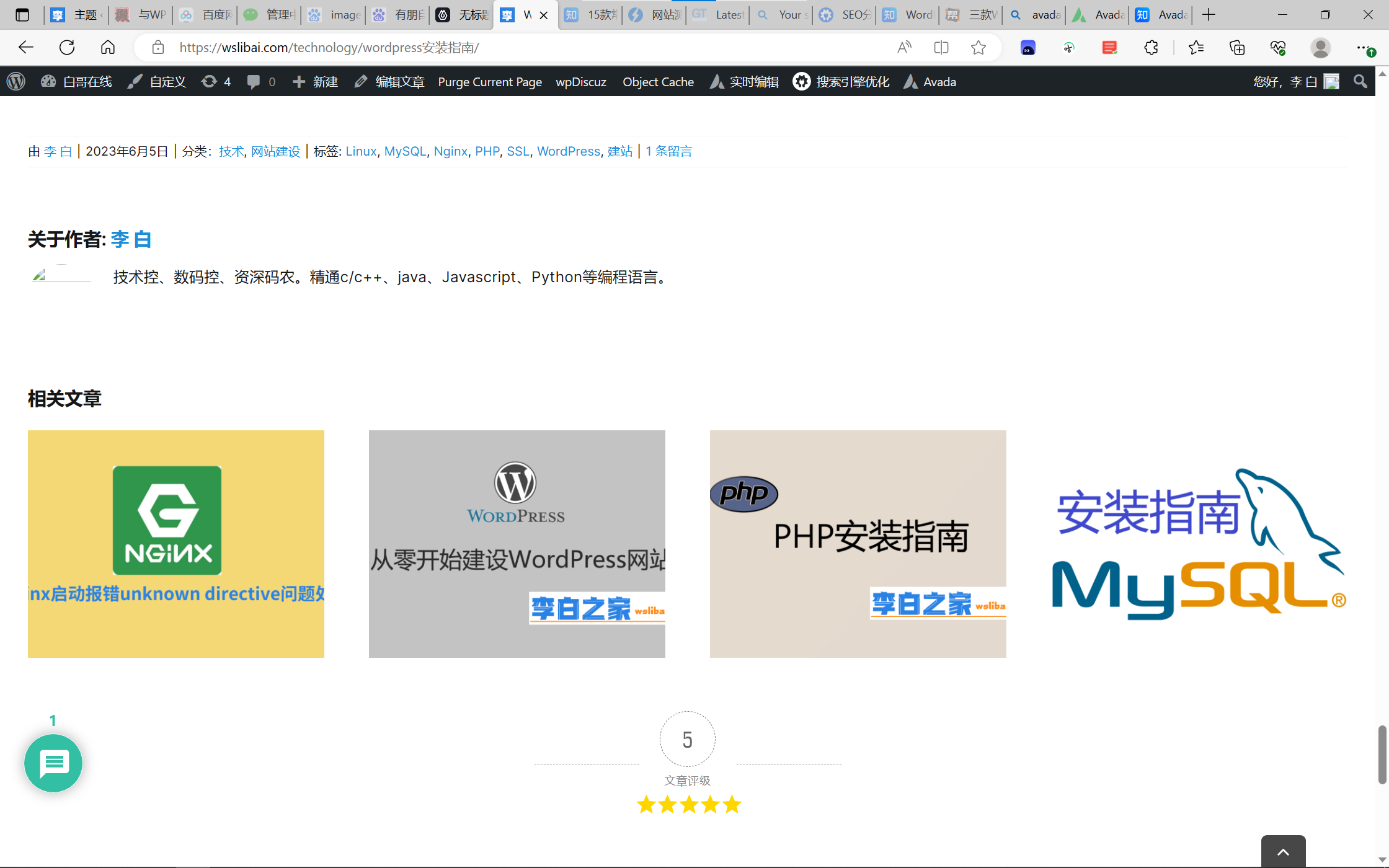
Task: Click the home page icon
Action: tap(108, 48)
